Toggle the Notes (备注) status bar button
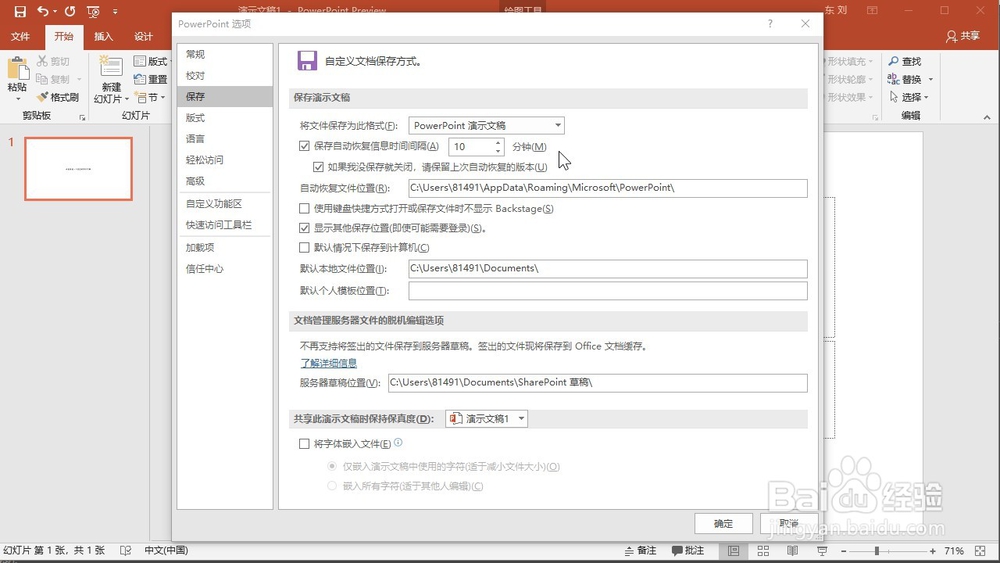Viewport: 1000px width, 563px height. point(640,551)
